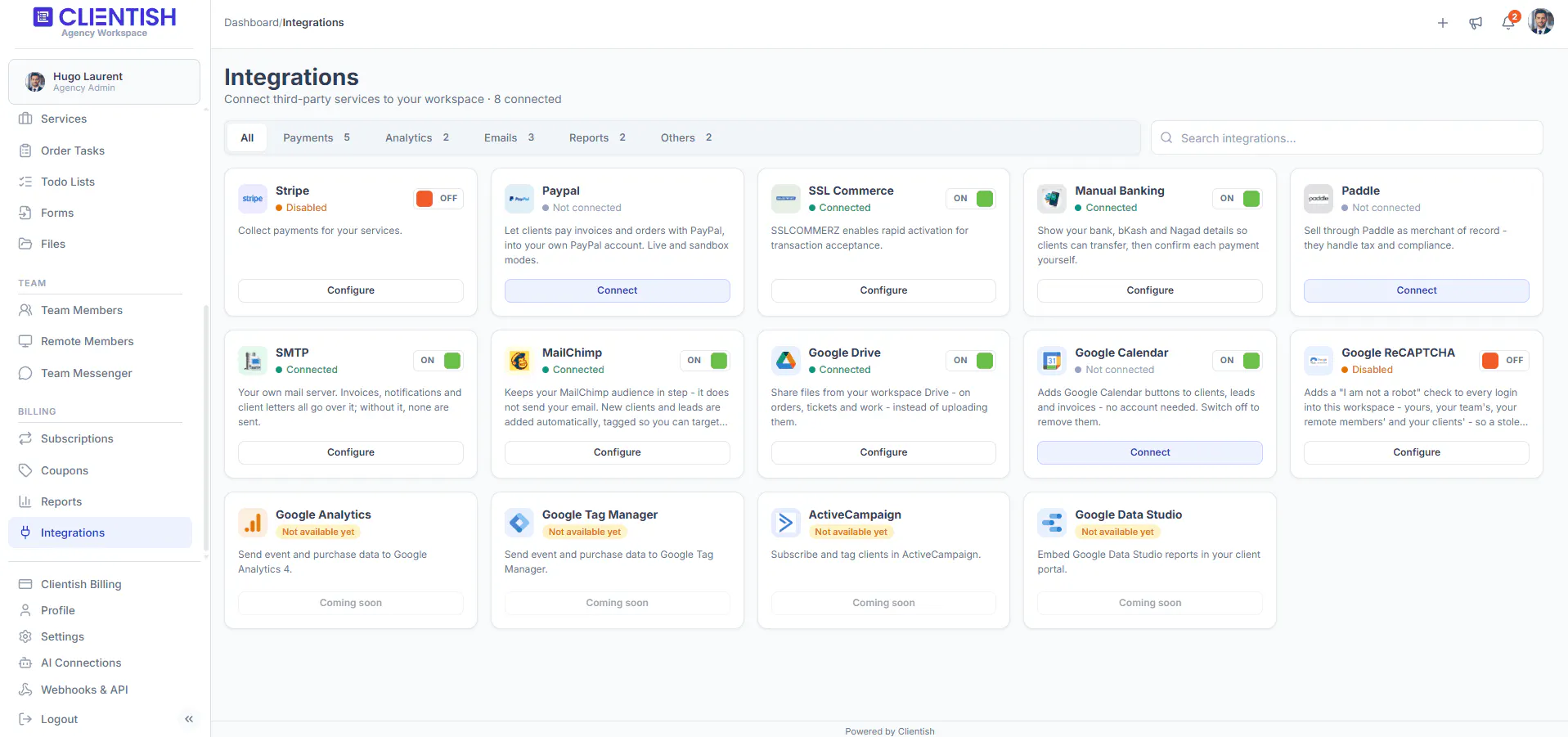
Task: Open the Hugo Laurent profile card
Action: [104, 82]
